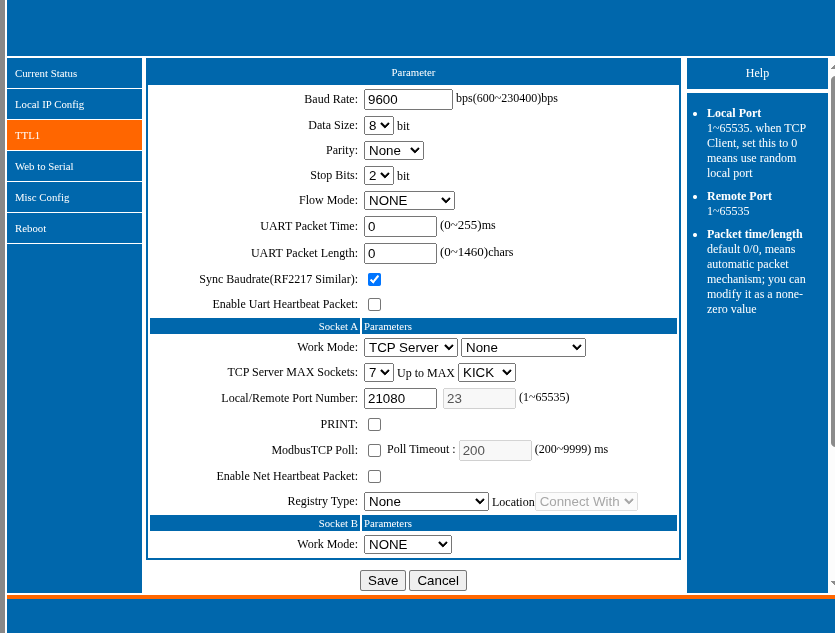Change Socket A Work Mode from TCP Server
835x633 pixels.
[x=410, y=347]
